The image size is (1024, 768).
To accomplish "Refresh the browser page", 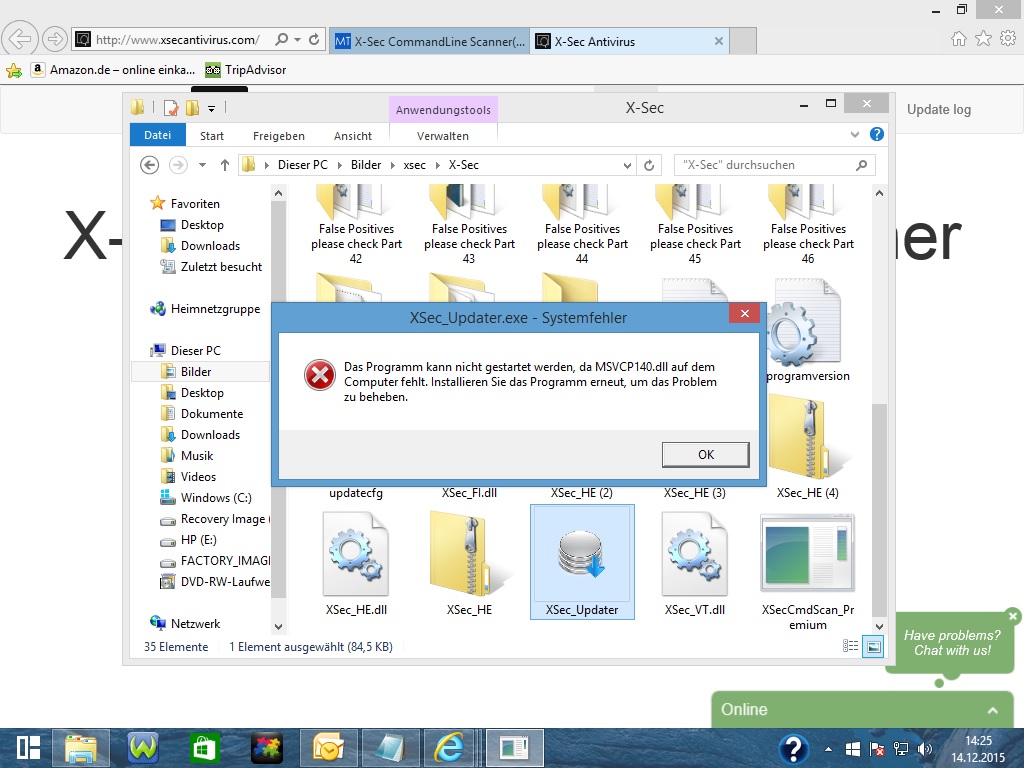I will coord(314,40).
